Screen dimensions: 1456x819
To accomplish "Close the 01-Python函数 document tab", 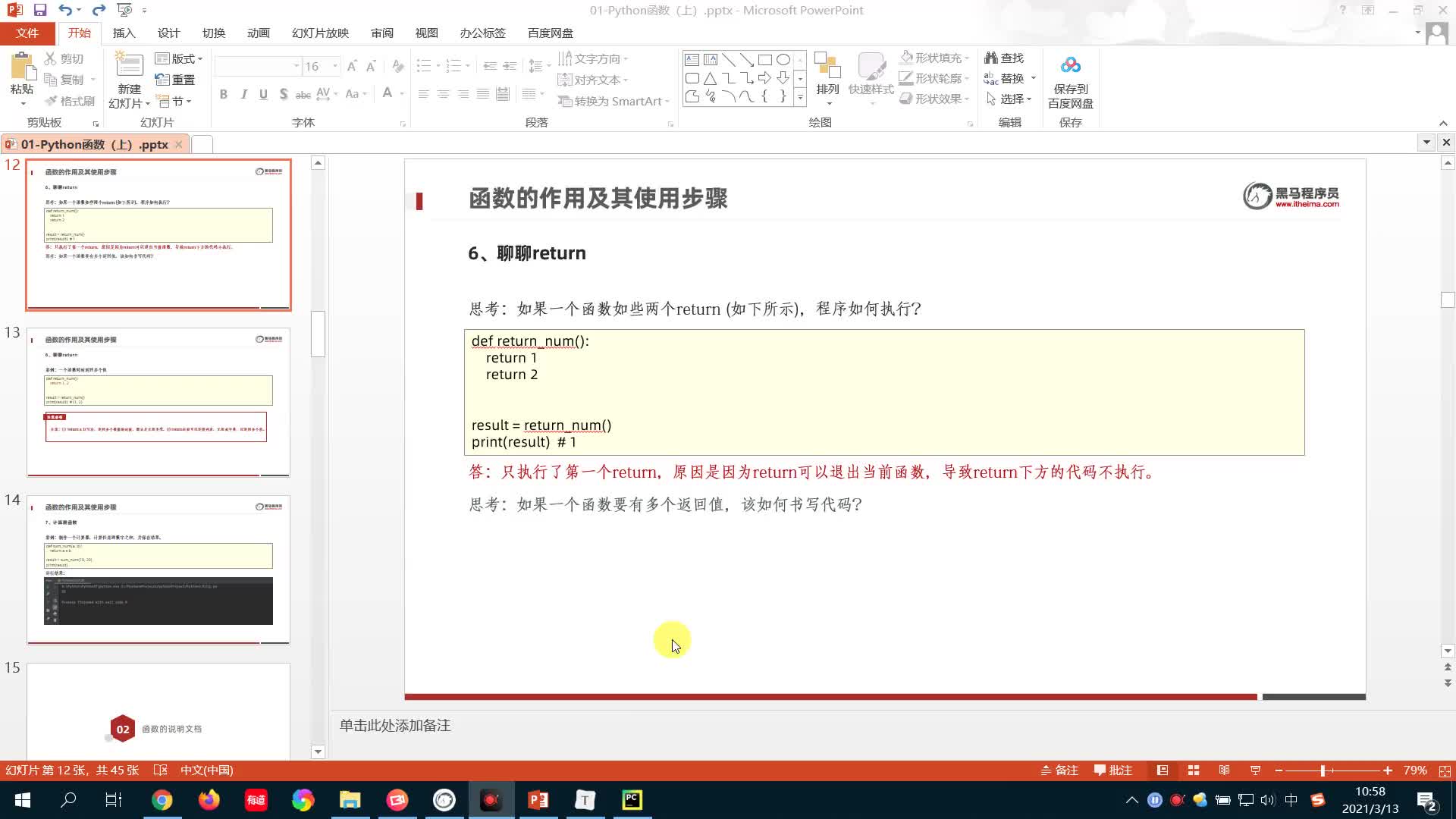I will [179, 144].
